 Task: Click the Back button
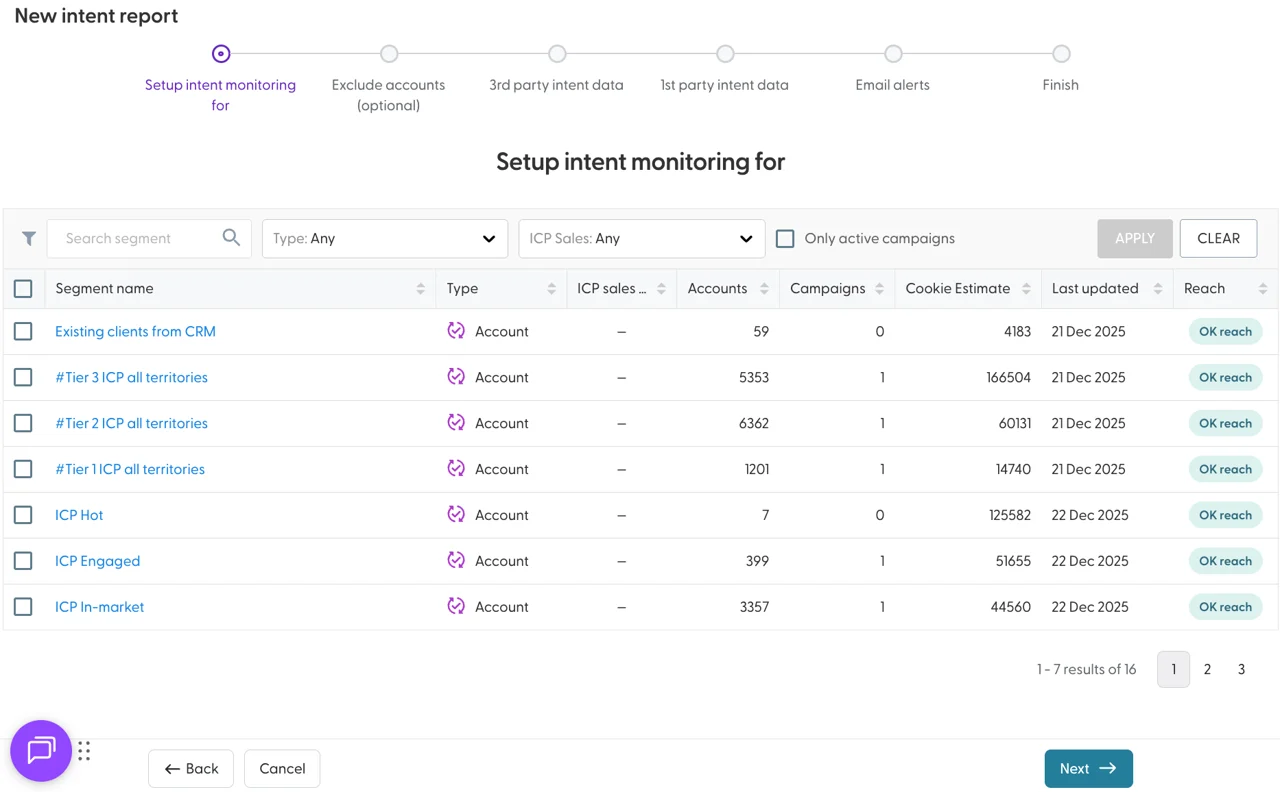click(191, 768)
